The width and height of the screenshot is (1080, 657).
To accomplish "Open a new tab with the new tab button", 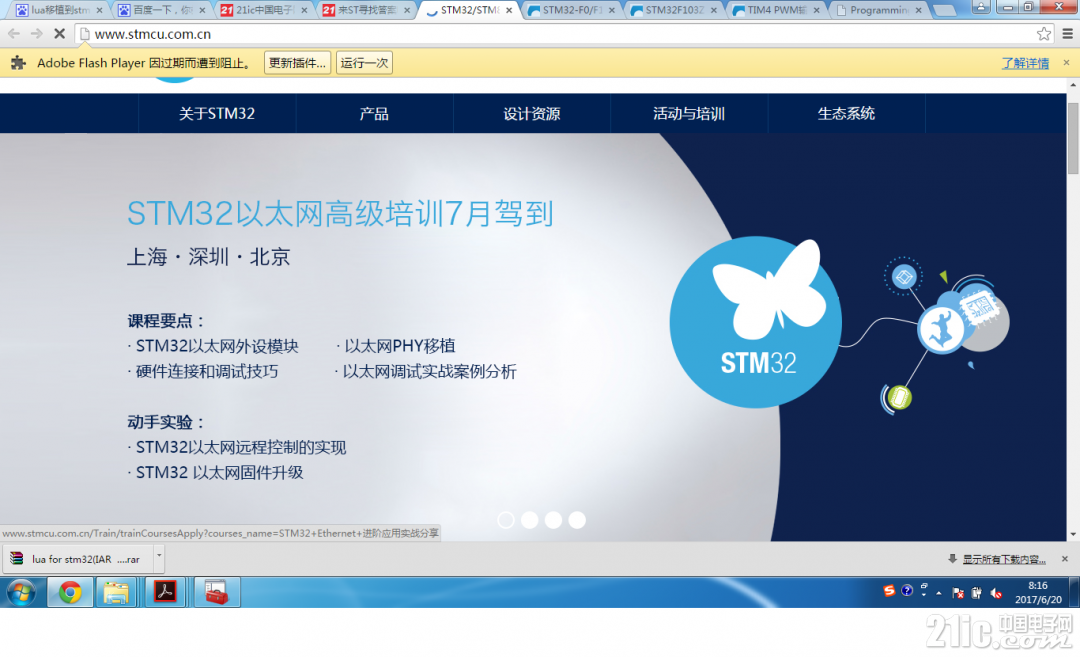I will coord(944,10).
